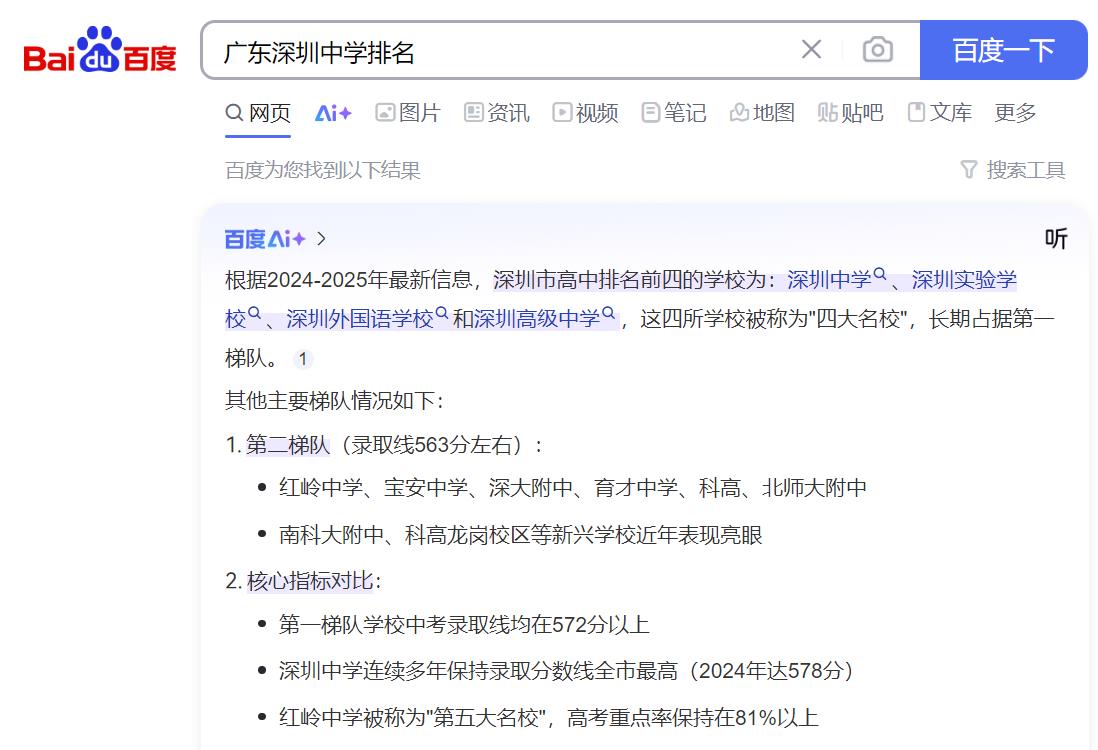This screenshot has width=1098, height=750.
Task: Open the 文库 tab
Action: [x=940, y=113]
